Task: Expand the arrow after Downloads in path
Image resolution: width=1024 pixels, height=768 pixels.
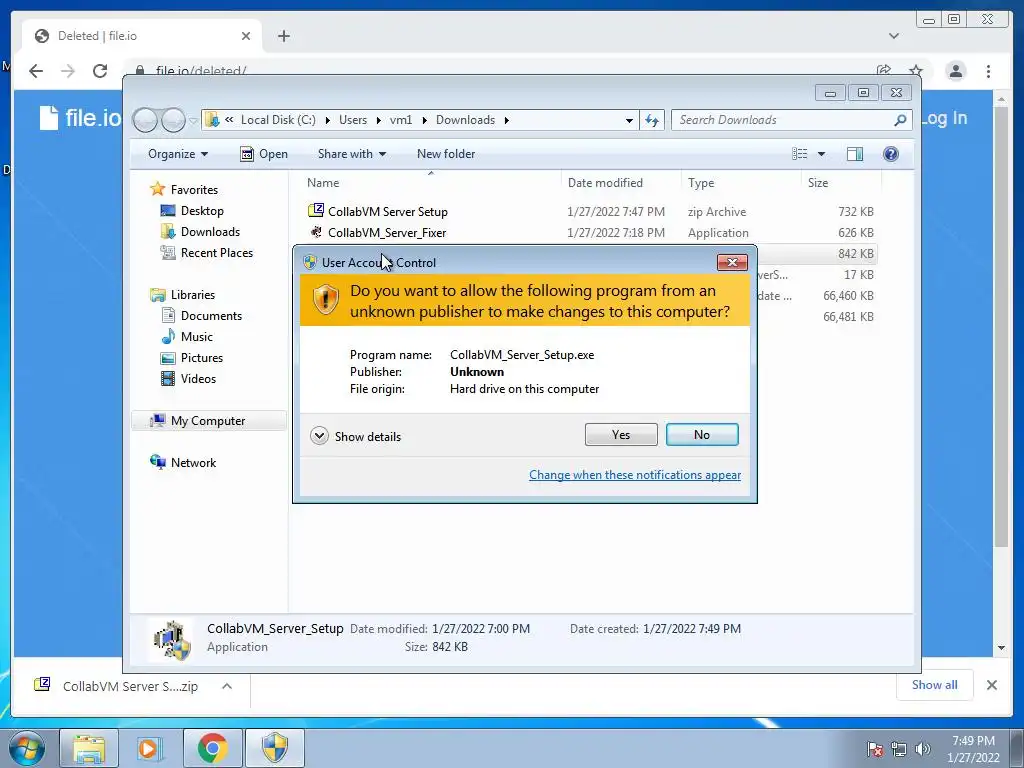Action: [506, 120]
